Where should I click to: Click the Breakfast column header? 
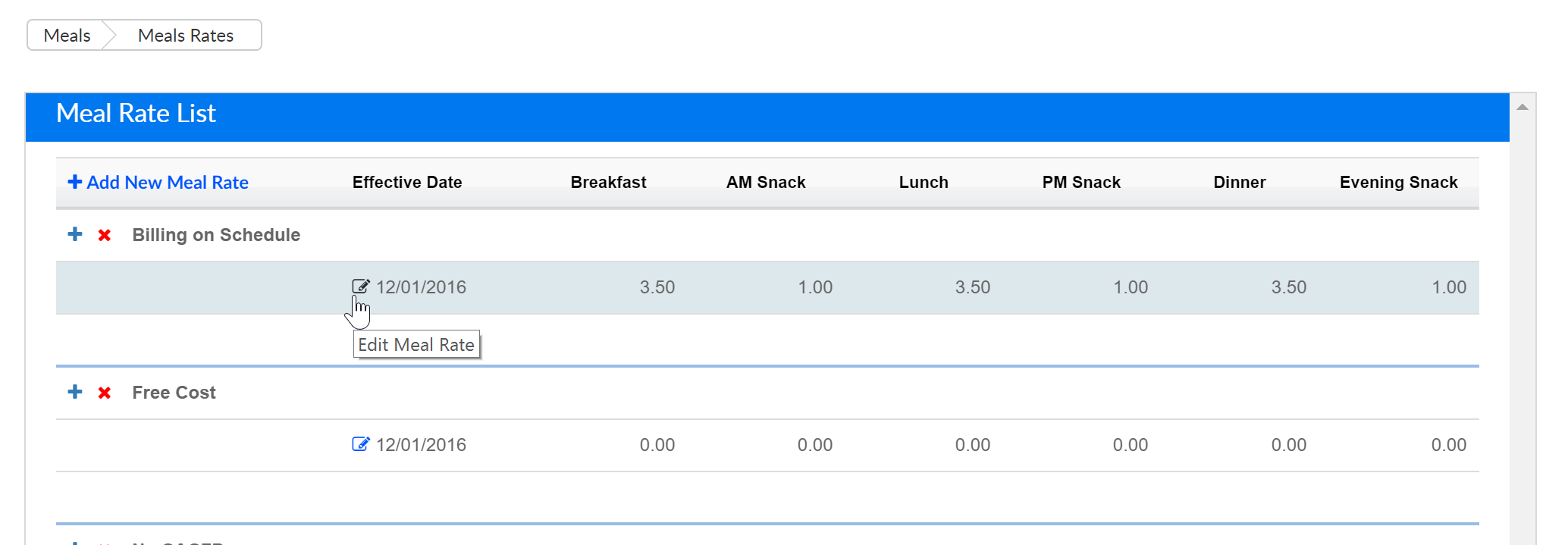pos(608,182)
